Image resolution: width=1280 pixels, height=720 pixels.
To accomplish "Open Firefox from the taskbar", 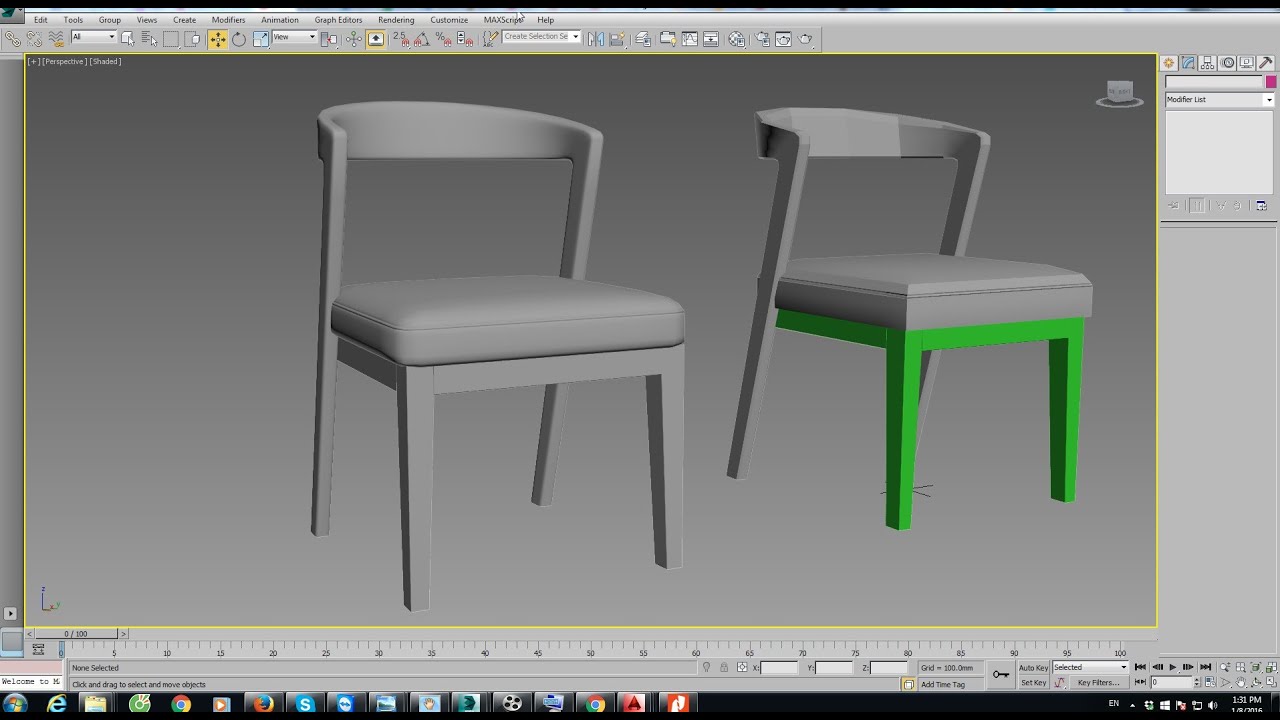I will coord(263,704).
